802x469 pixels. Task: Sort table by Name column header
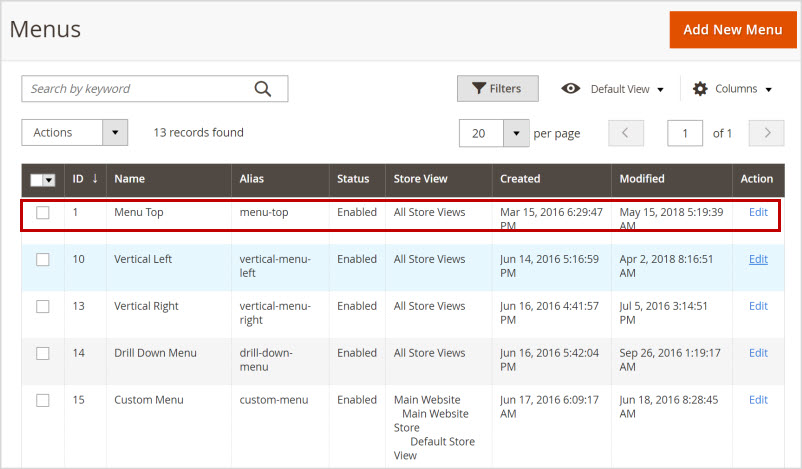point(130,179)
